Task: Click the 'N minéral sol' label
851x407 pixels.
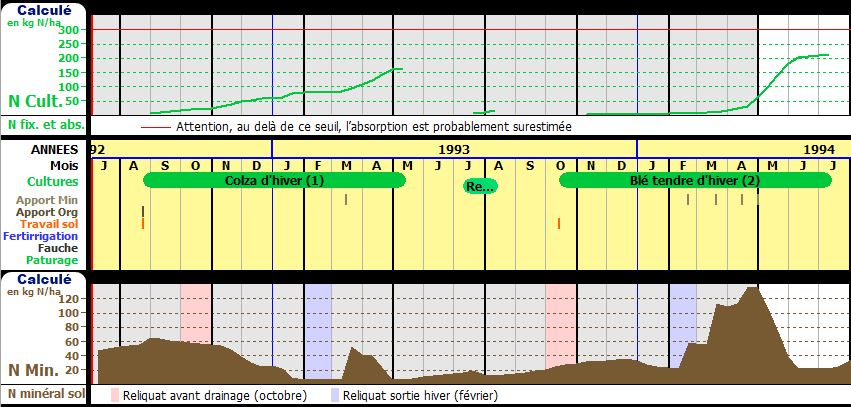Action: coord(46,393)
